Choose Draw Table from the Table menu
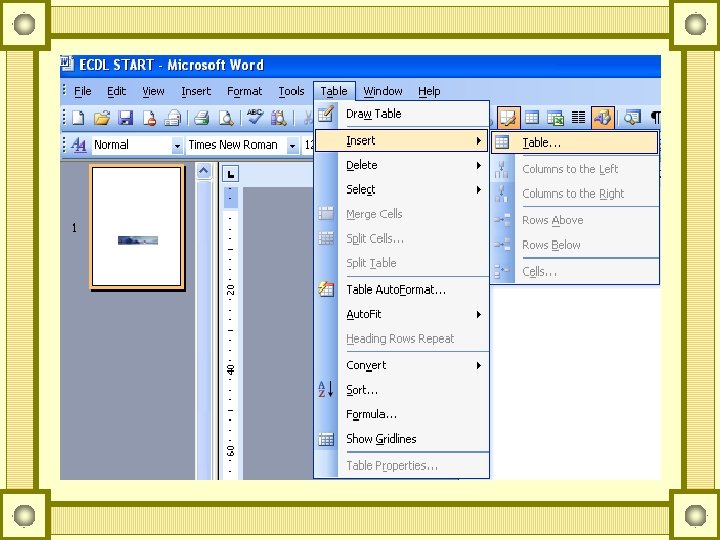The width and height of the screenshot is (720, 540). 402,114
